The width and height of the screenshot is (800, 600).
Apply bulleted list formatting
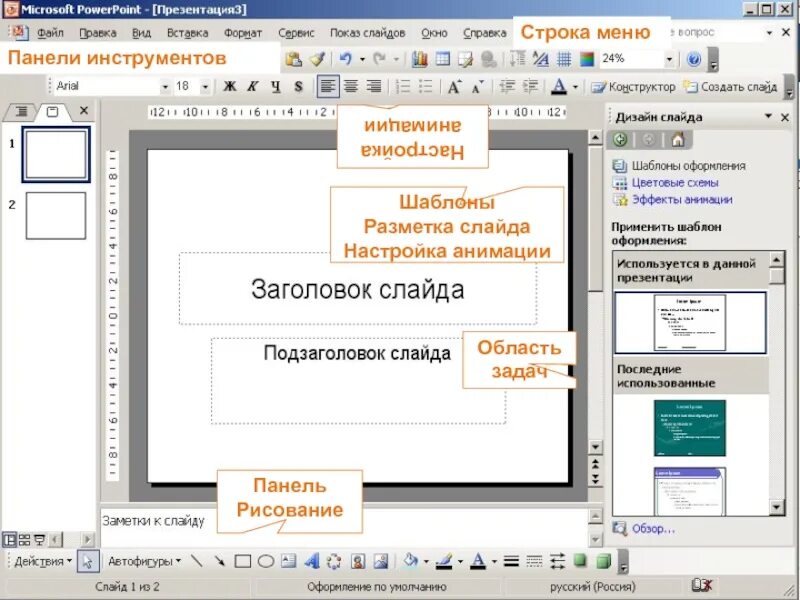[425, 87]
